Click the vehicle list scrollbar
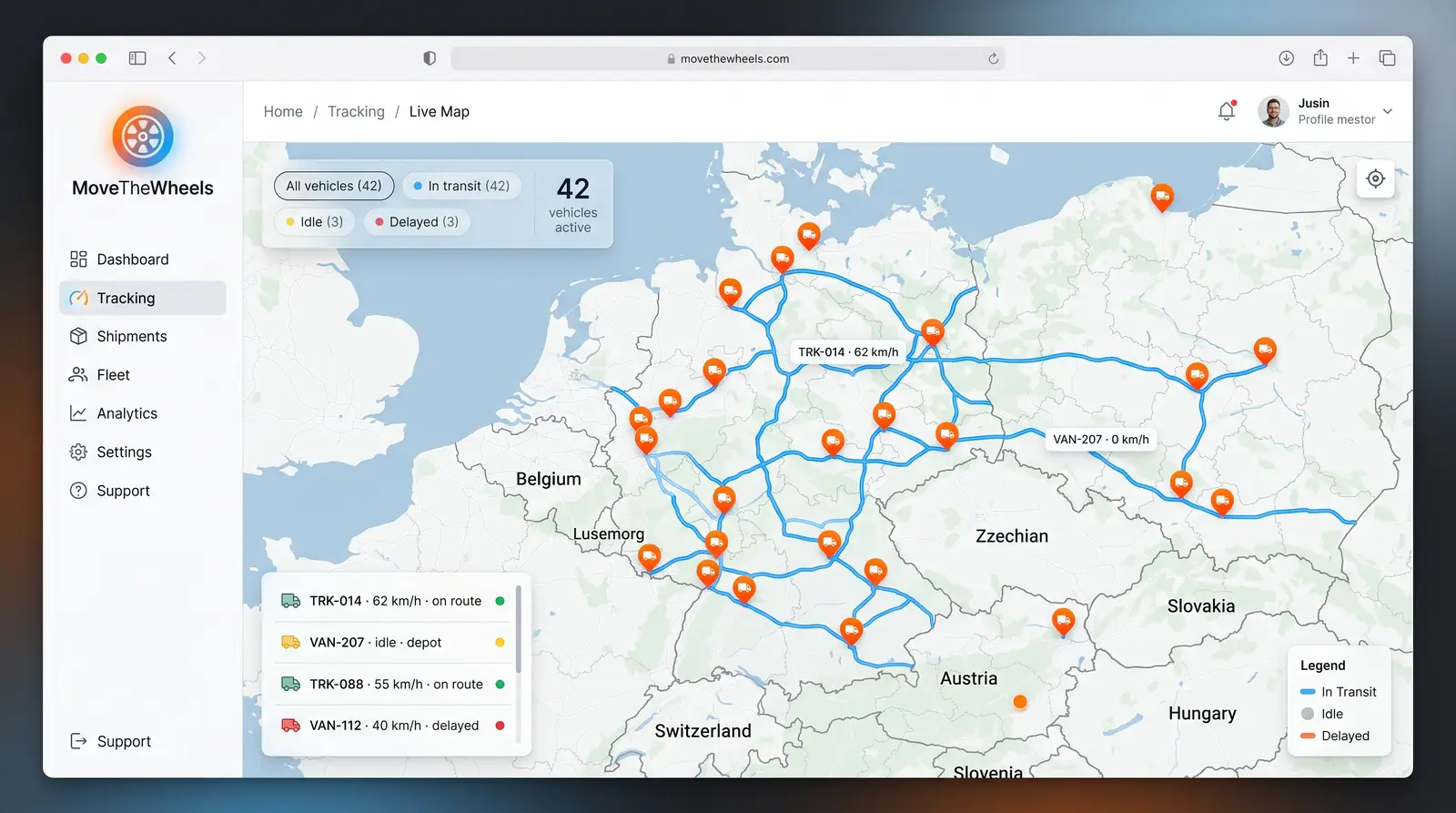Viewport: 1456px width, 813px height. click(519, 629)
